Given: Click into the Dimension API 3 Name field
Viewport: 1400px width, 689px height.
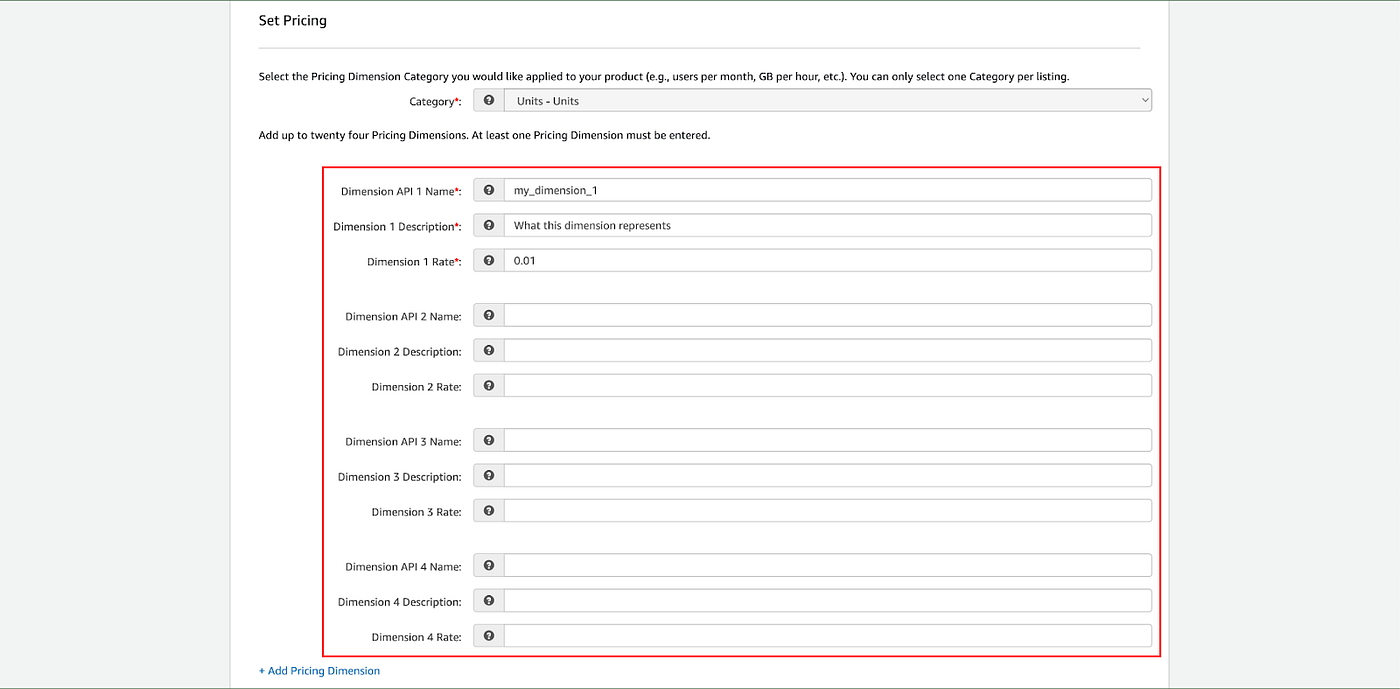Looking at the screenshot, I should pos(828,440).
